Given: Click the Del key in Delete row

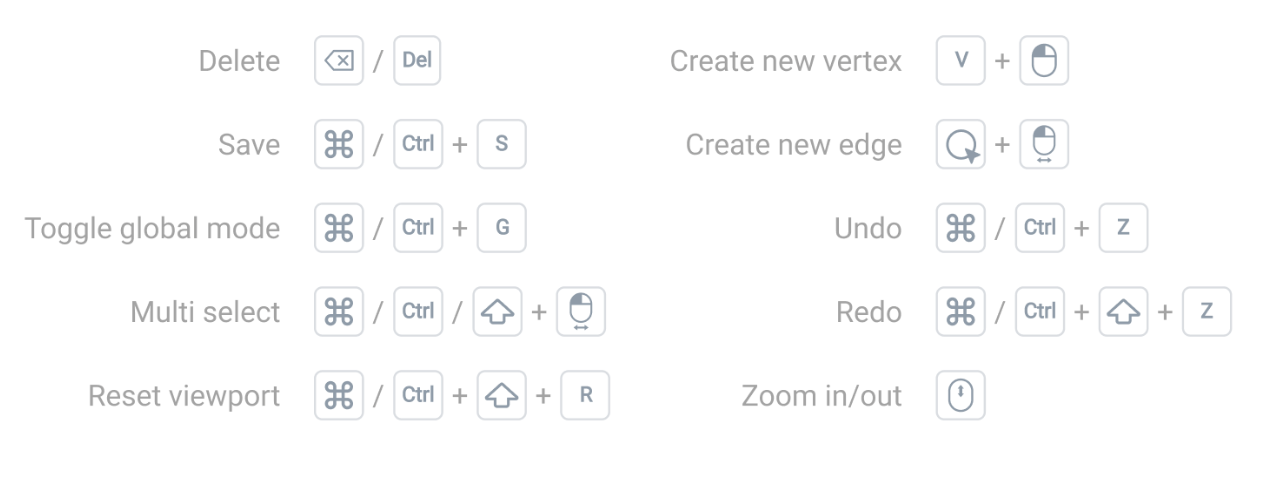Looking at the screenshot, I should click(417, 61).
